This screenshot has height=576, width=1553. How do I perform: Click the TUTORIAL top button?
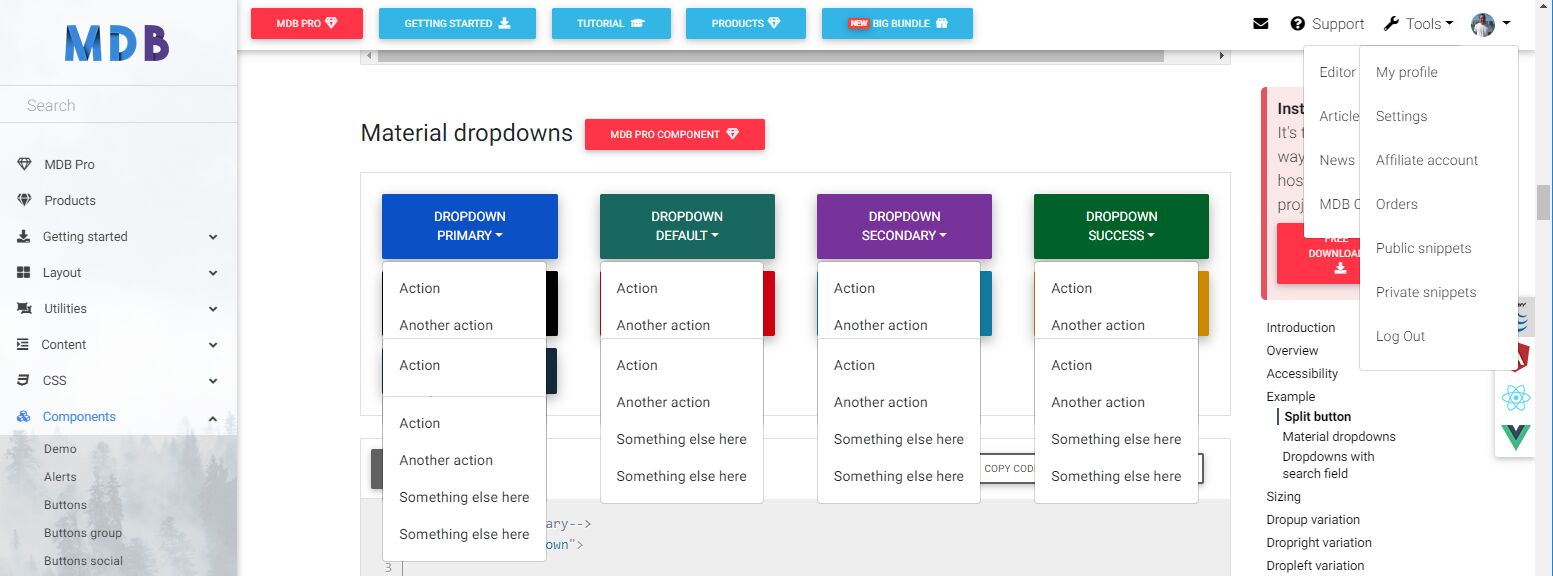611,23
